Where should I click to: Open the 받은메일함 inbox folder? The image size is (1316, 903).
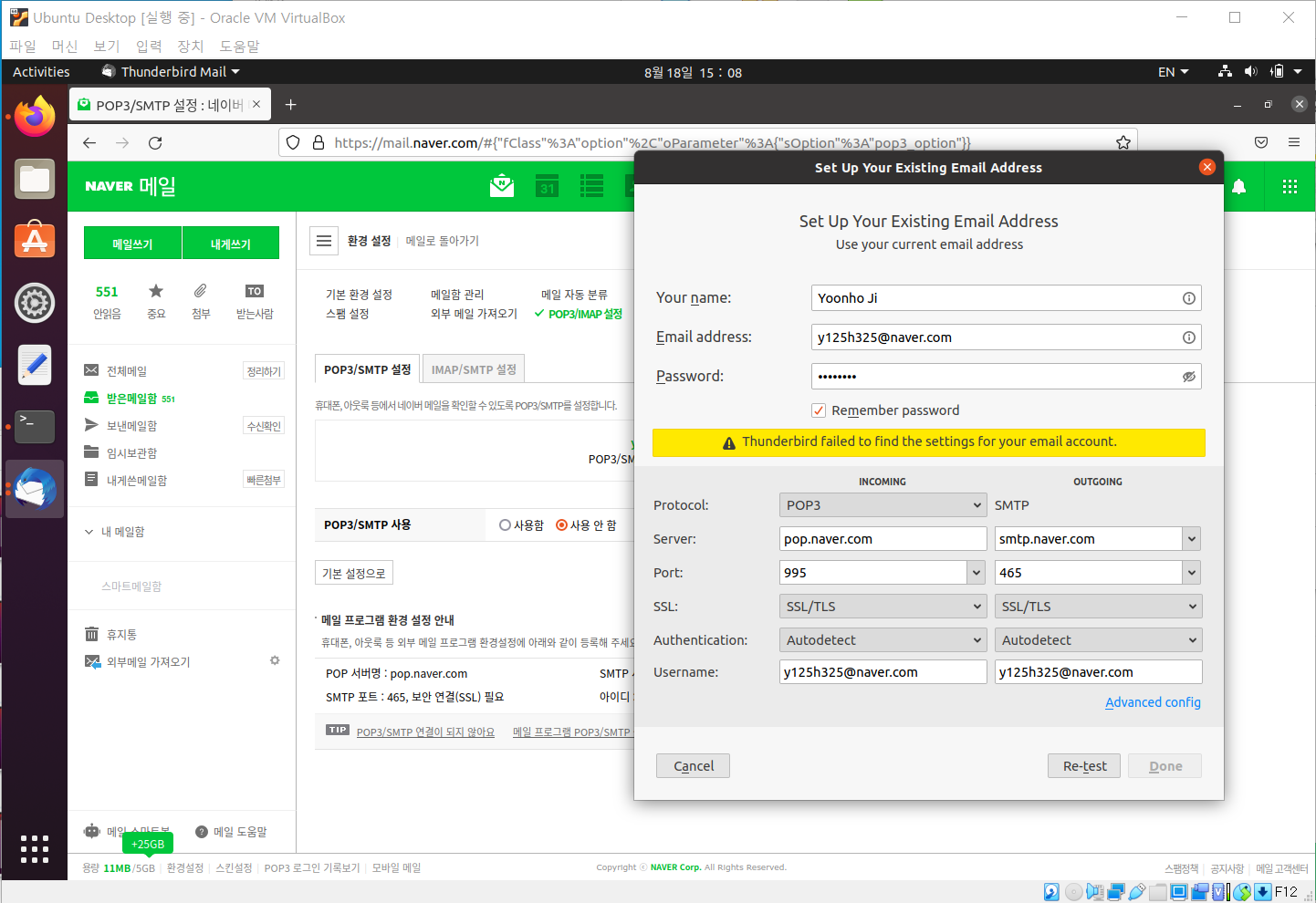click(131, 399)
